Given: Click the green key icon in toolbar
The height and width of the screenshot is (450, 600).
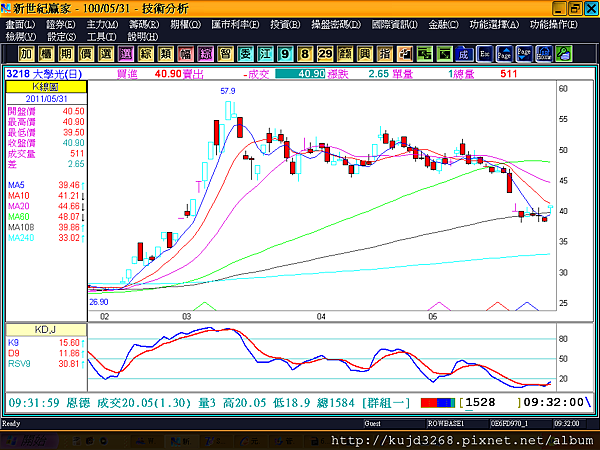Looking at the screenshot, I should point(564,54).
